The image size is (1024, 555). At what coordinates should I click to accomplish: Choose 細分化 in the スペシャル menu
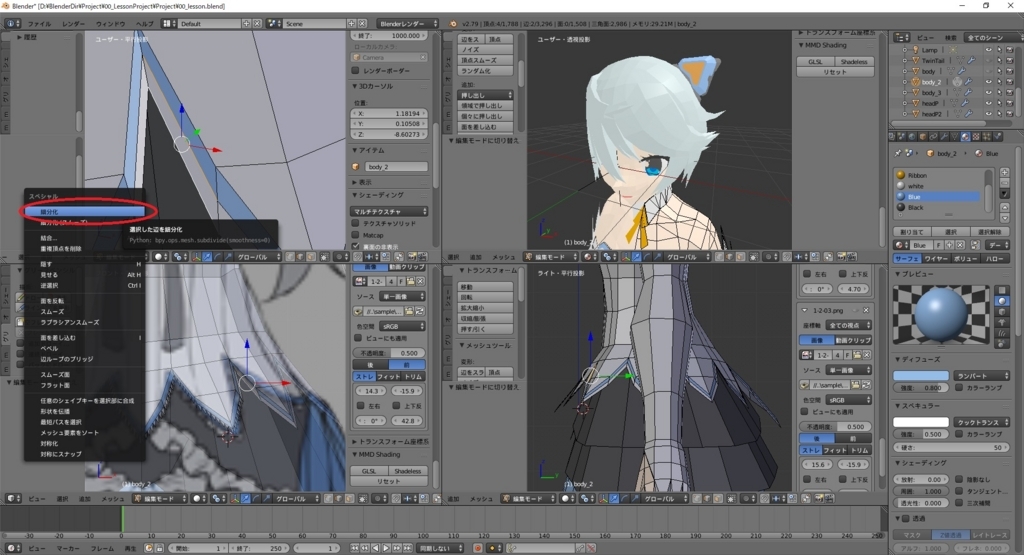(84, 212)
